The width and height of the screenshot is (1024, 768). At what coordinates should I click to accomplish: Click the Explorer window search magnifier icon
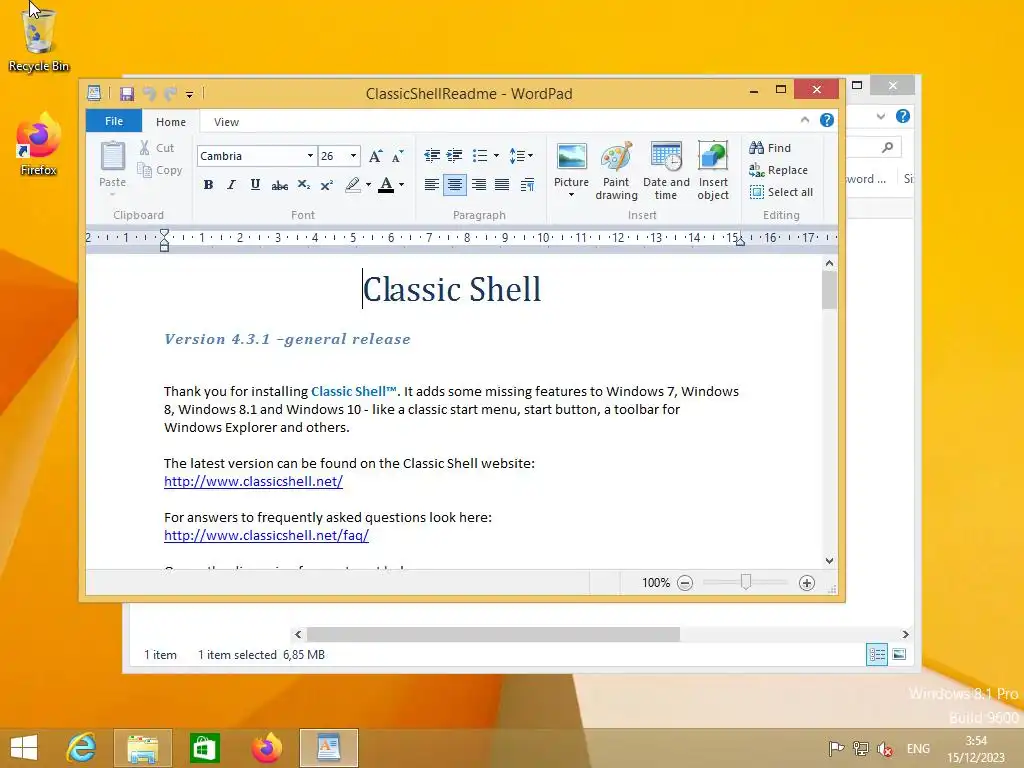tap(887, 148)
